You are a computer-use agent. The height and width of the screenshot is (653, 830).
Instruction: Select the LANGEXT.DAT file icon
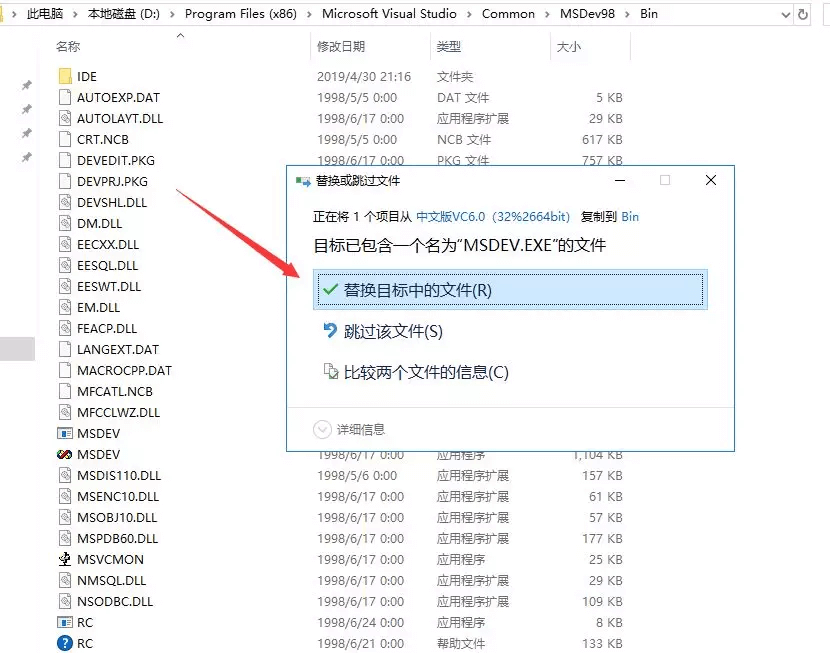[65, 349]
